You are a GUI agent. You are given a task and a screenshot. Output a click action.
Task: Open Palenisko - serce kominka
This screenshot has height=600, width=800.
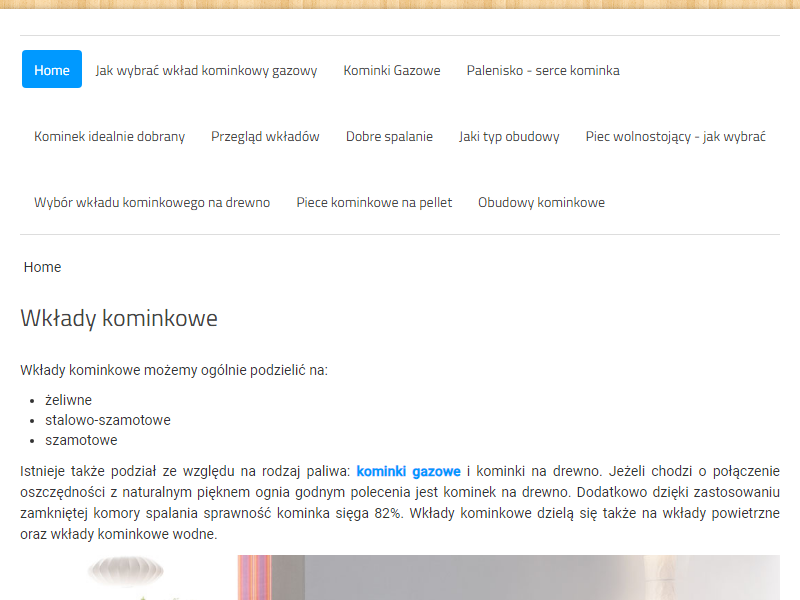click(x=543, y=70)
